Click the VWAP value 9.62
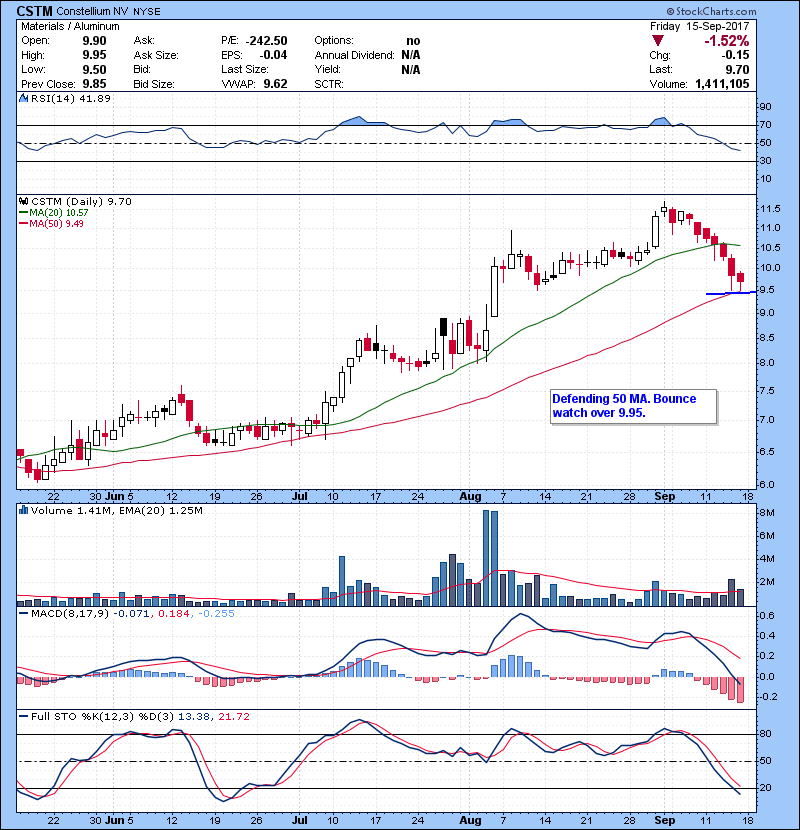 coord(275,84)
